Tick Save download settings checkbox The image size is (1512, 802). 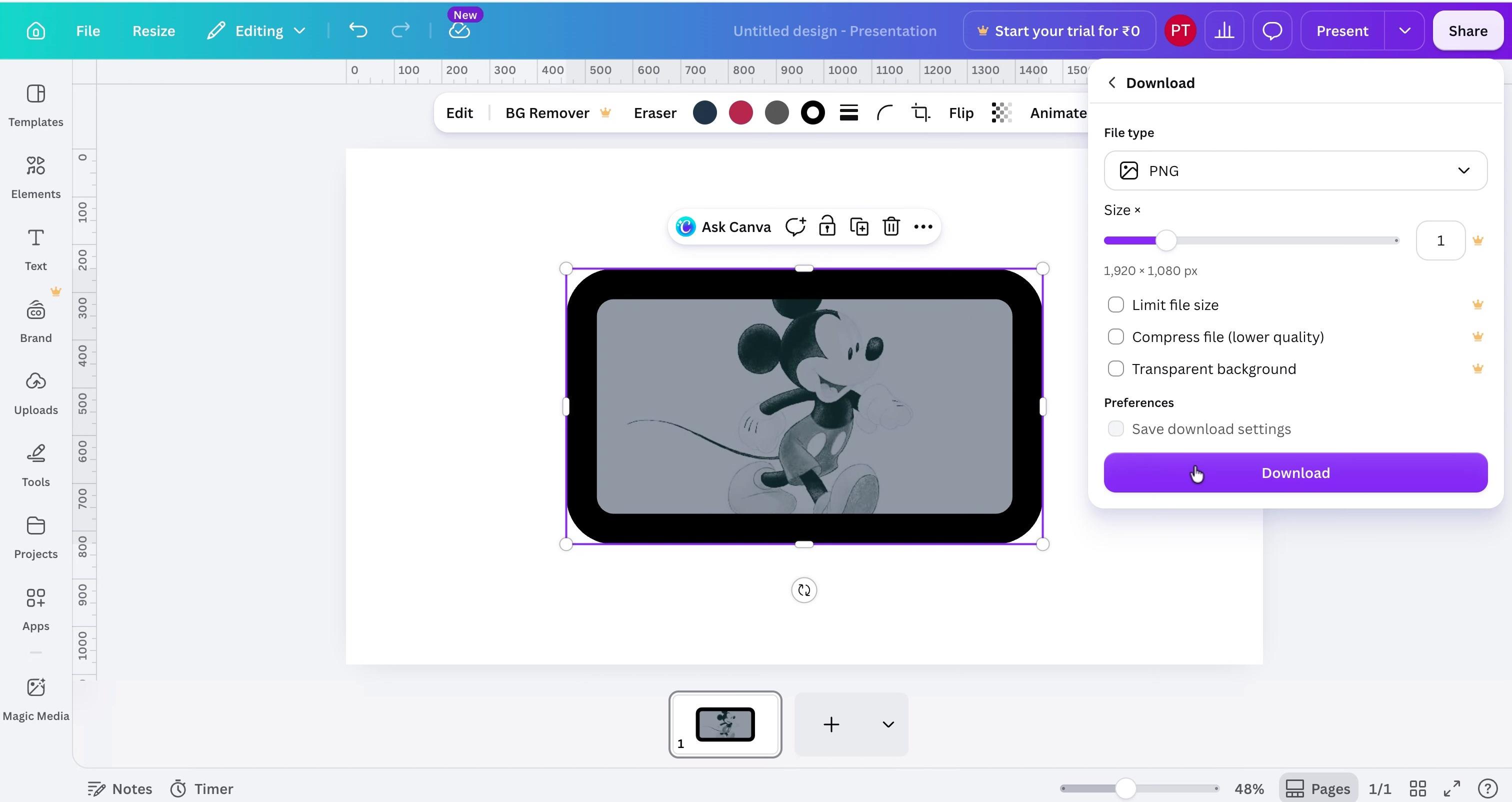1116,428
